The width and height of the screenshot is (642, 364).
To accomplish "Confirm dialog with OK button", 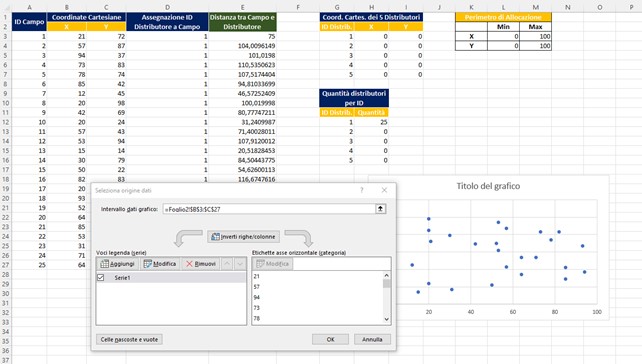I will pyautogui.click(x=330, y=339).
